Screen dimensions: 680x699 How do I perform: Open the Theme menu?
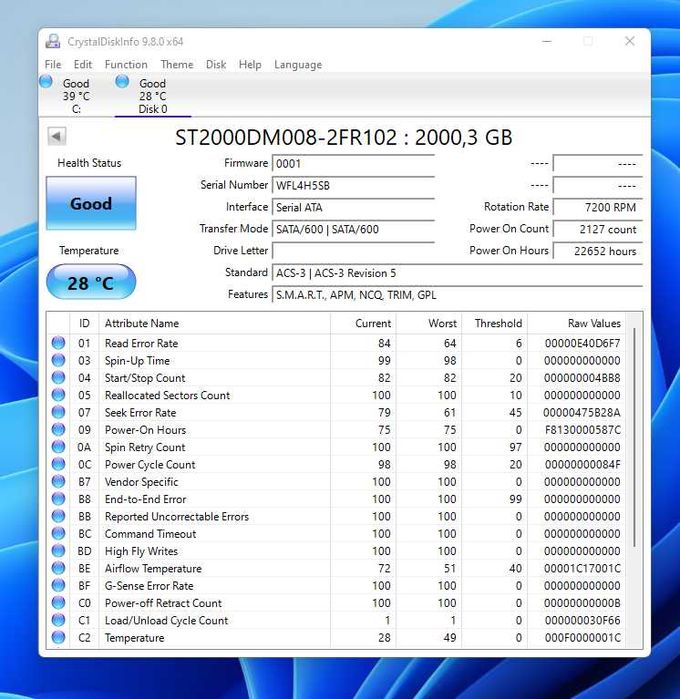coord(177,65)
